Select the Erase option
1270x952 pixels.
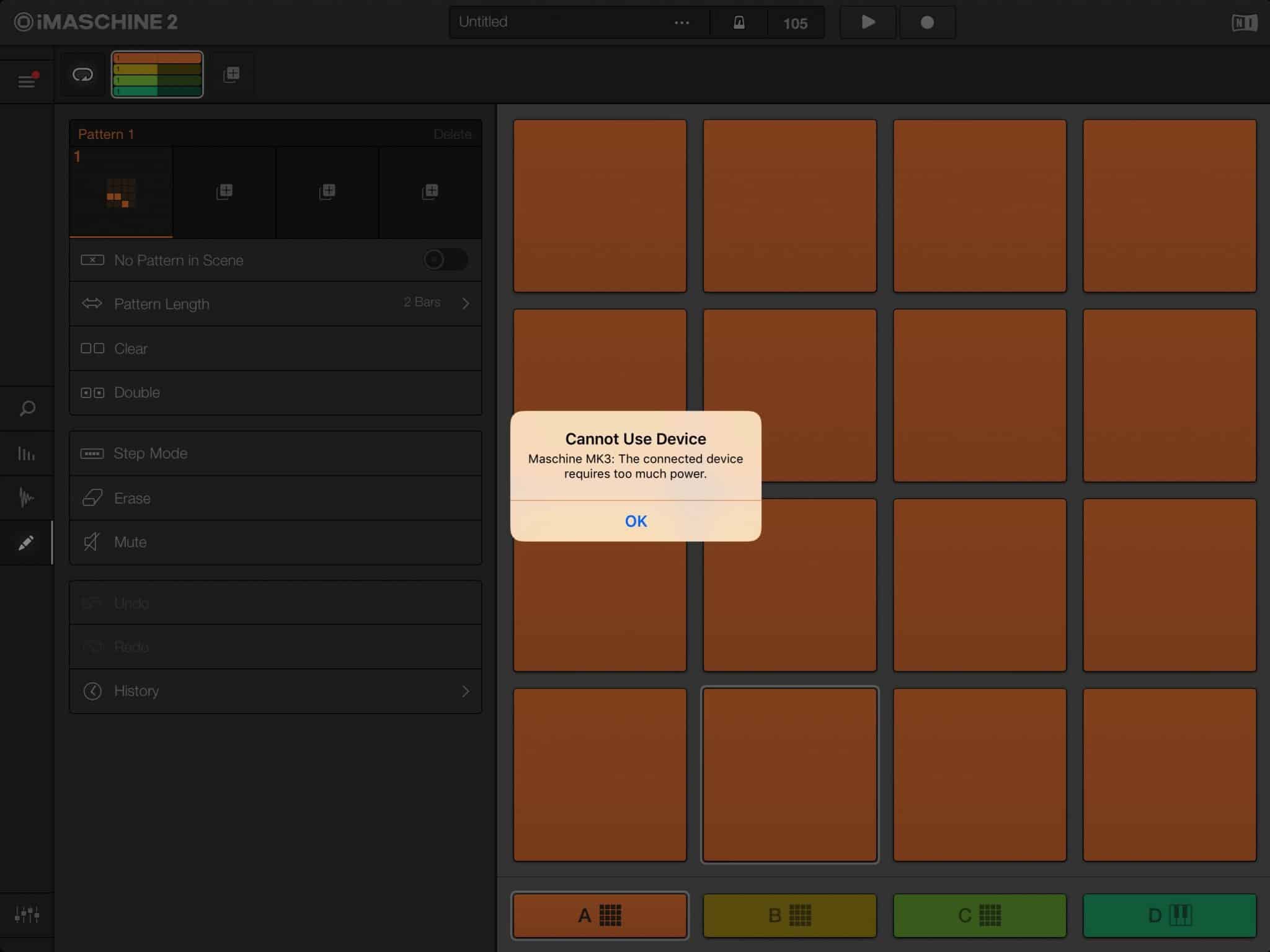(275, 498)
